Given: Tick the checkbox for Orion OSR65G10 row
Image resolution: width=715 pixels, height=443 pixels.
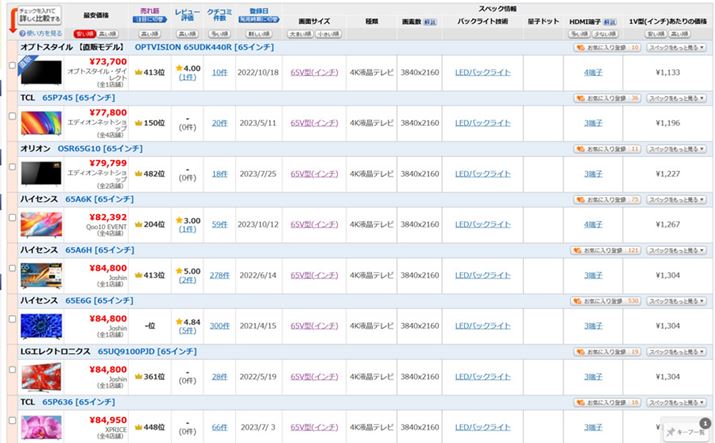Looking at the screenshot, I should pyautogui.click(x=12, y=168).
